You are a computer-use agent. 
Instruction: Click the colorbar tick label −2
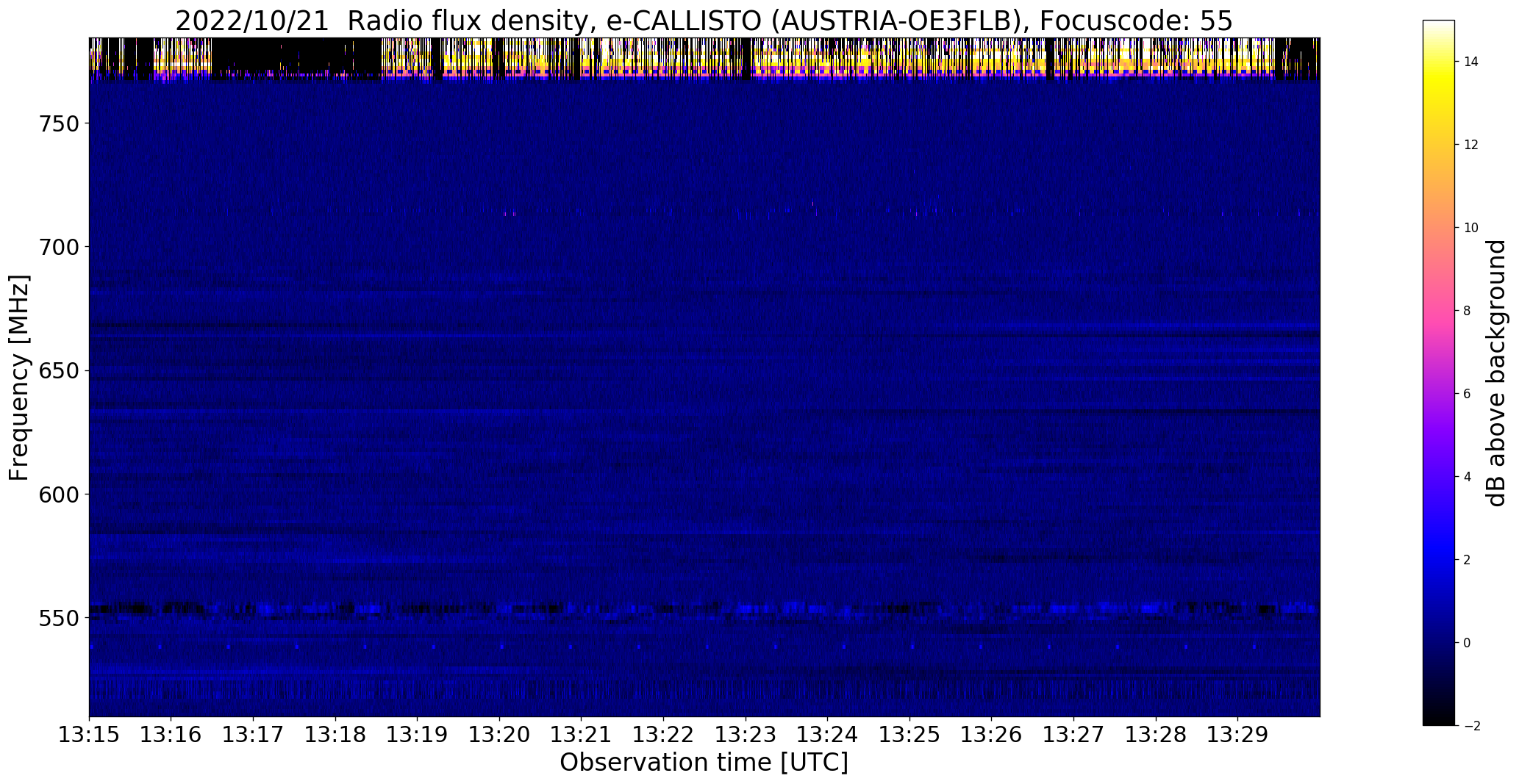tap(1472, 726)
